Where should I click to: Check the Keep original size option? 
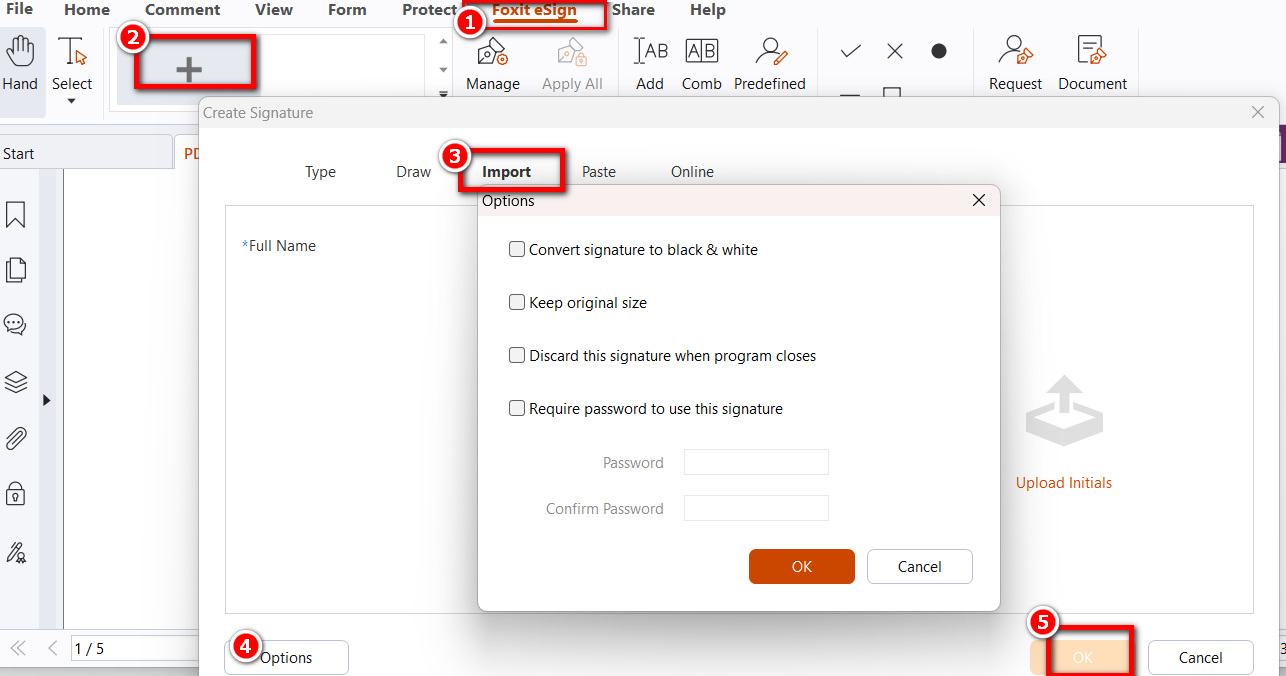pos(517,302)
